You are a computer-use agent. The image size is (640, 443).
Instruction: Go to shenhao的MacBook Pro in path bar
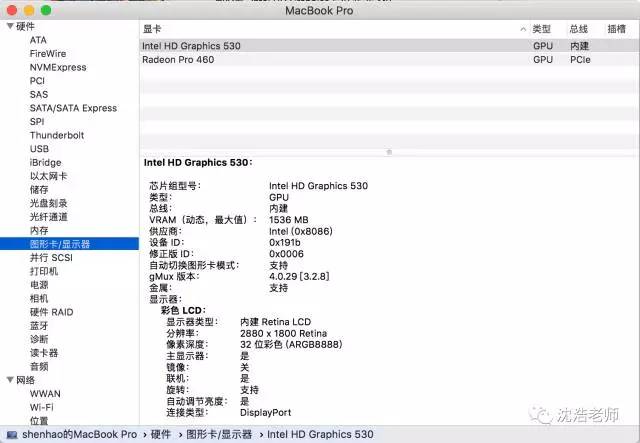80,434
